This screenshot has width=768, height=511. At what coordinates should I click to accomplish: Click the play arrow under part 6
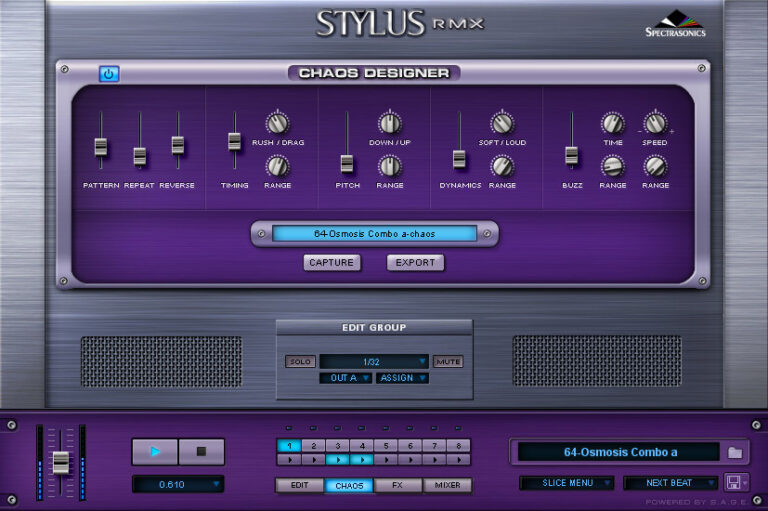coord(410,460)
